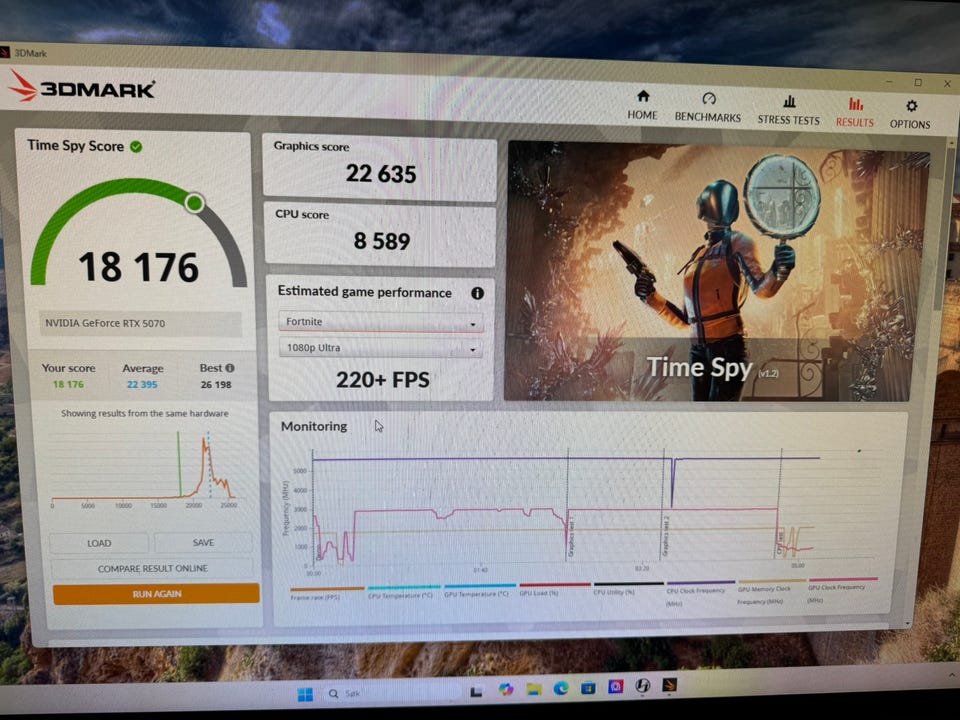Click the Average score 22 395
This screenshot has width=960, height=720.
pos(142,384)
